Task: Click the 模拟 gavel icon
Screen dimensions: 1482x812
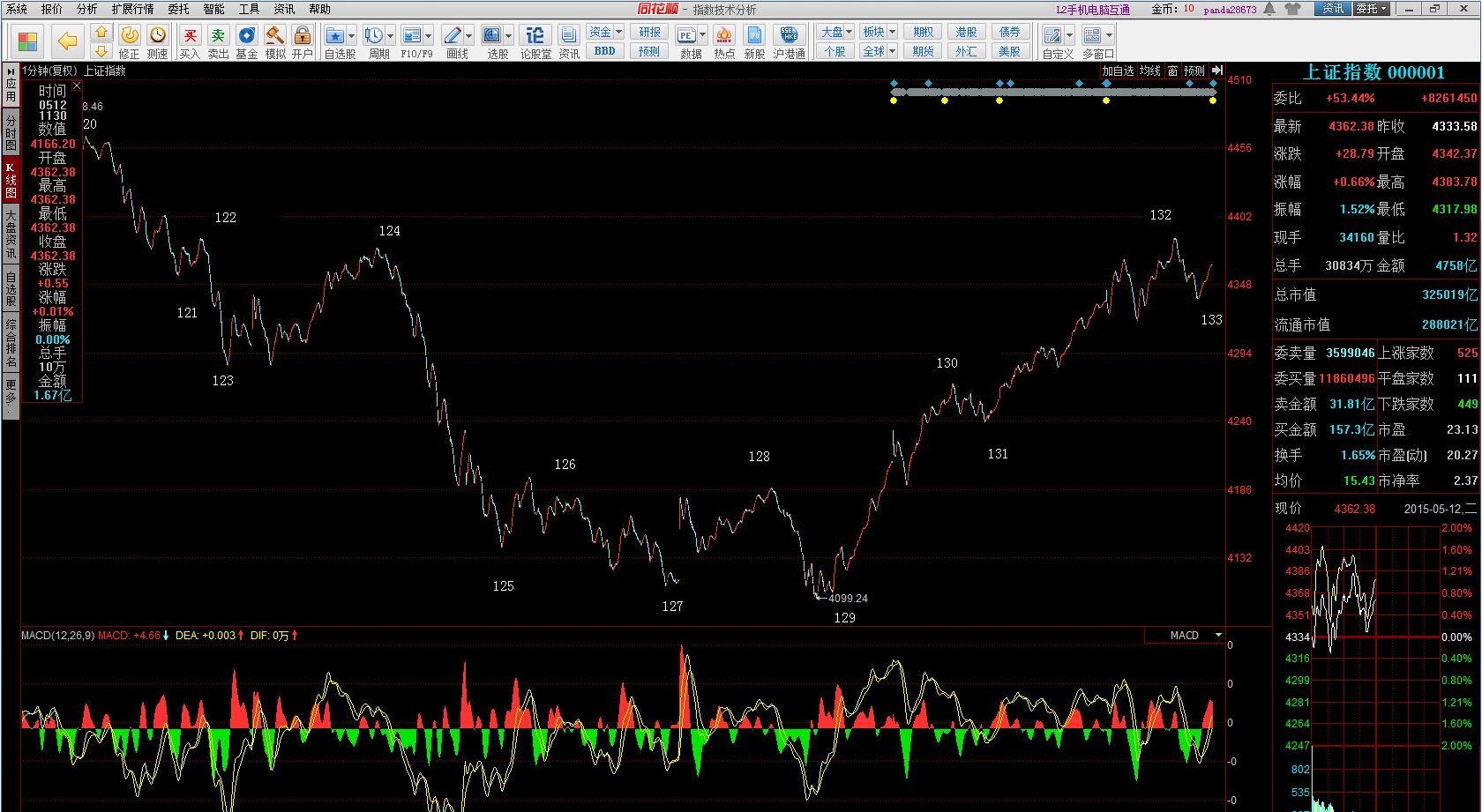Action: (x=275, y=36)
